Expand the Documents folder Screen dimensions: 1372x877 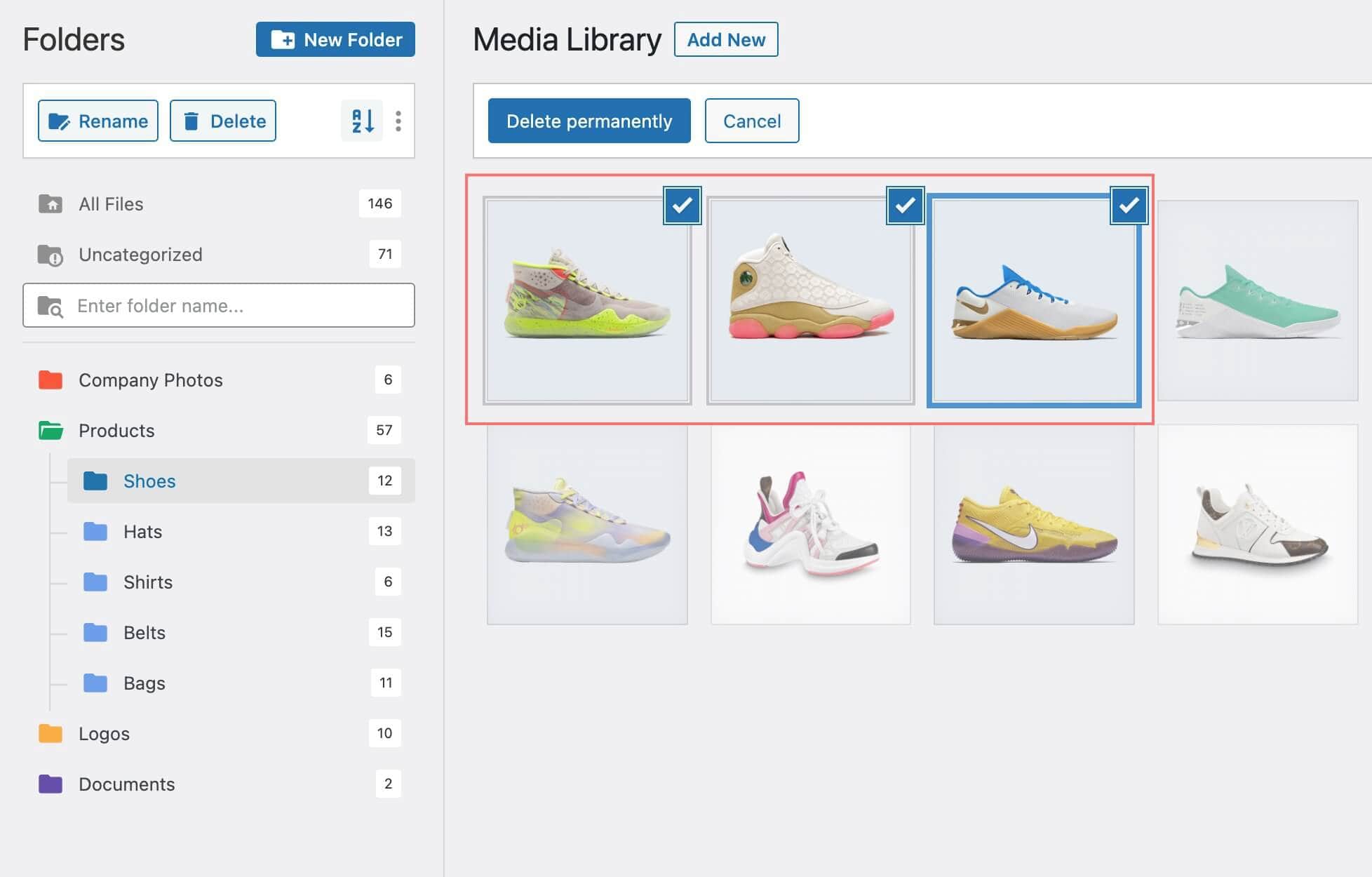tap(127, 783)
